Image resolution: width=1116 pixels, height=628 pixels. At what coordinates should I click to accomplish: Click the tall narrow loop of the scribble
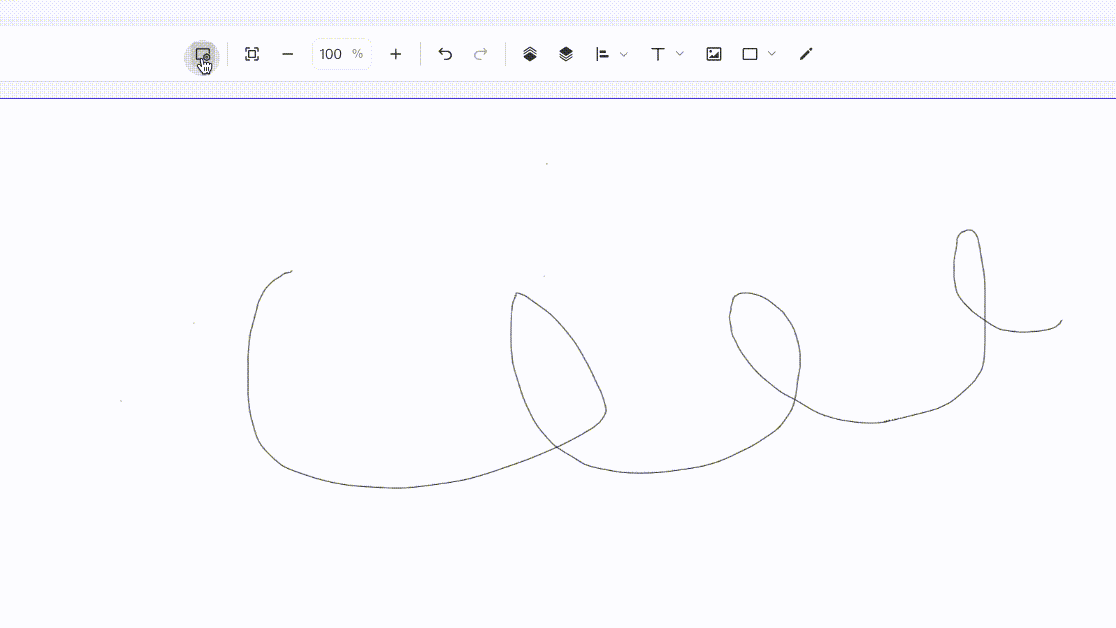(969, 278)
